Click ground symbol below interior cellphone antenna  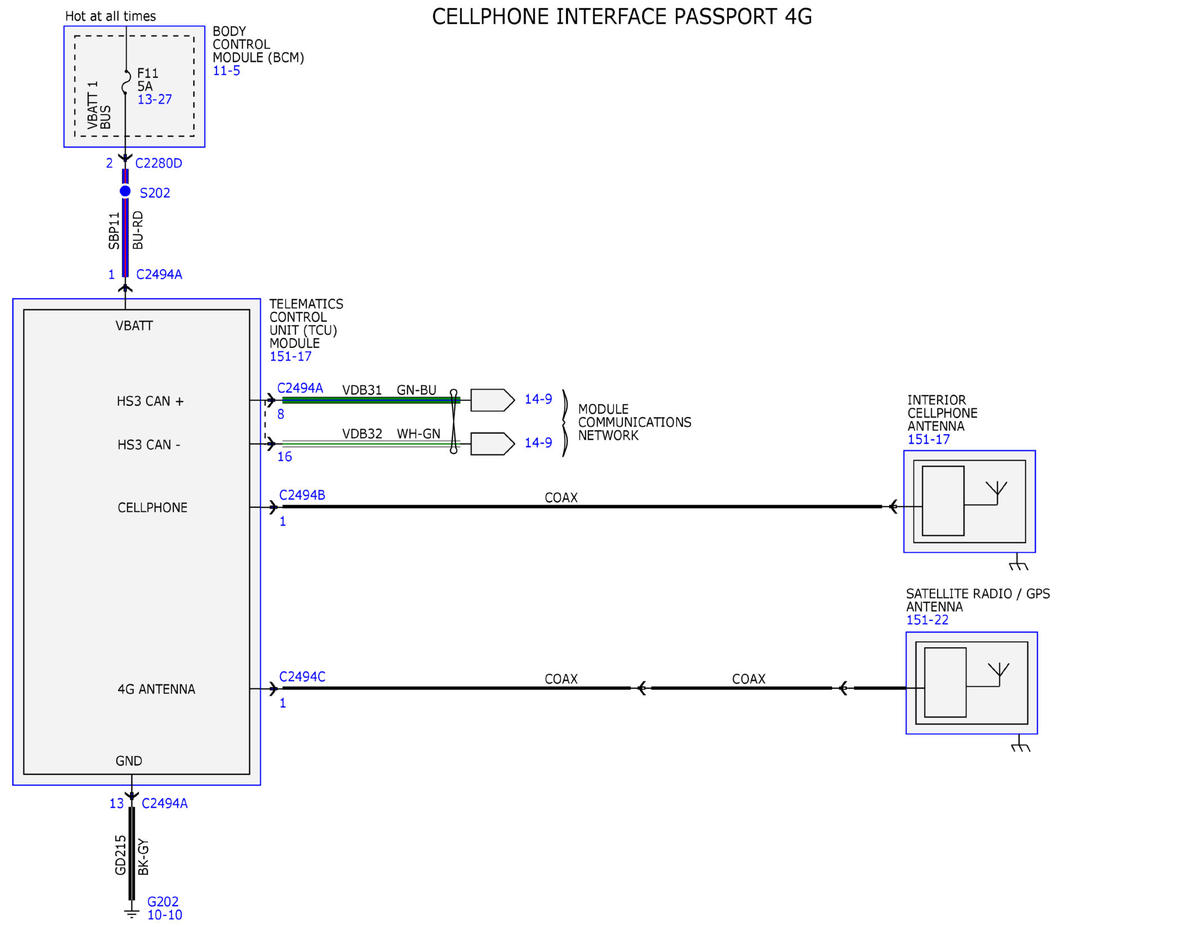point(1020,563)
